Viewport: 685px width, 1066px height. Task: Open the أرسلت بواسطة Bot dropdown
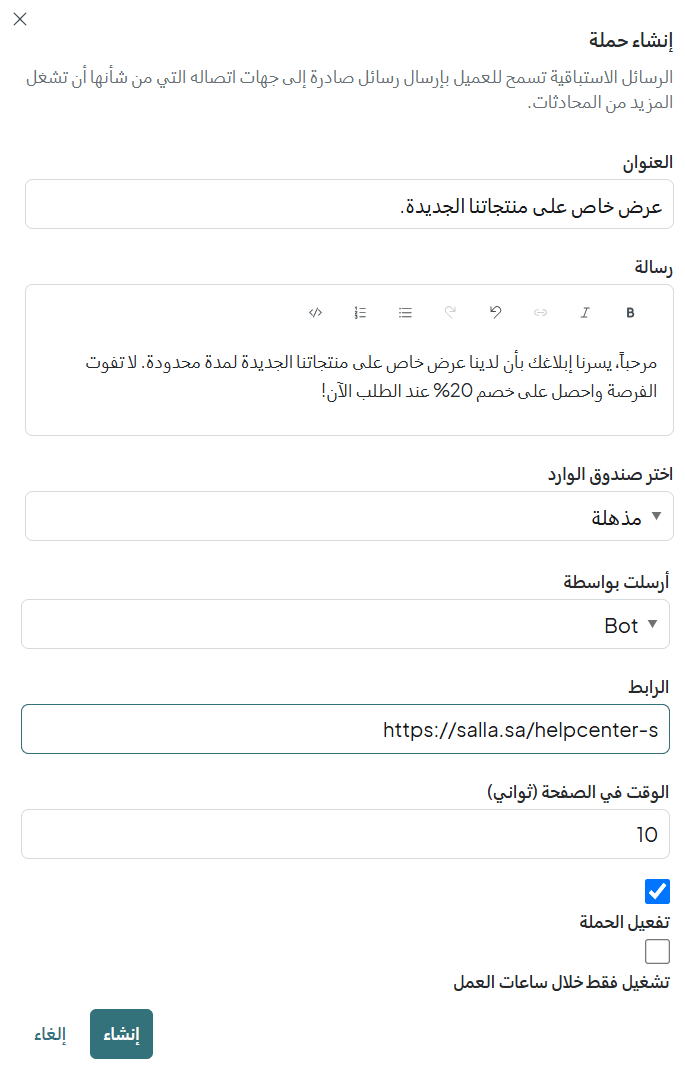345,624
